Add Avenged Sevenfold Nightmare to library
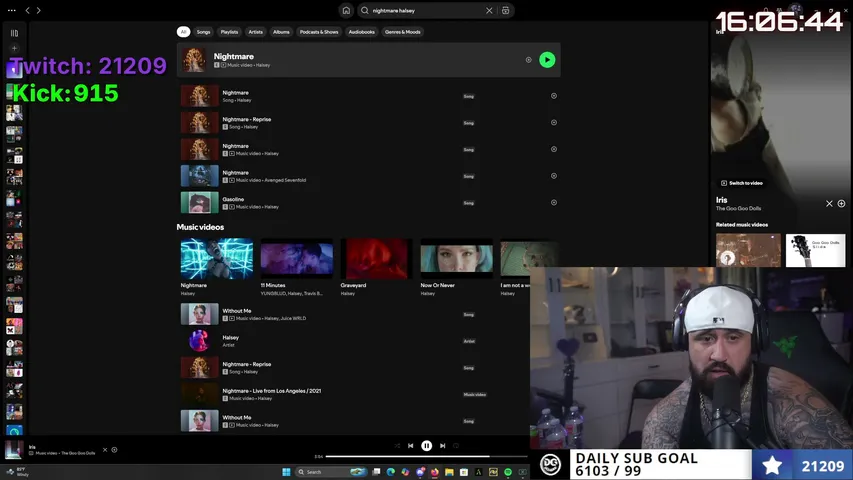Image resolution: width=853 pixels, height=480 pixels. [554, 176]
